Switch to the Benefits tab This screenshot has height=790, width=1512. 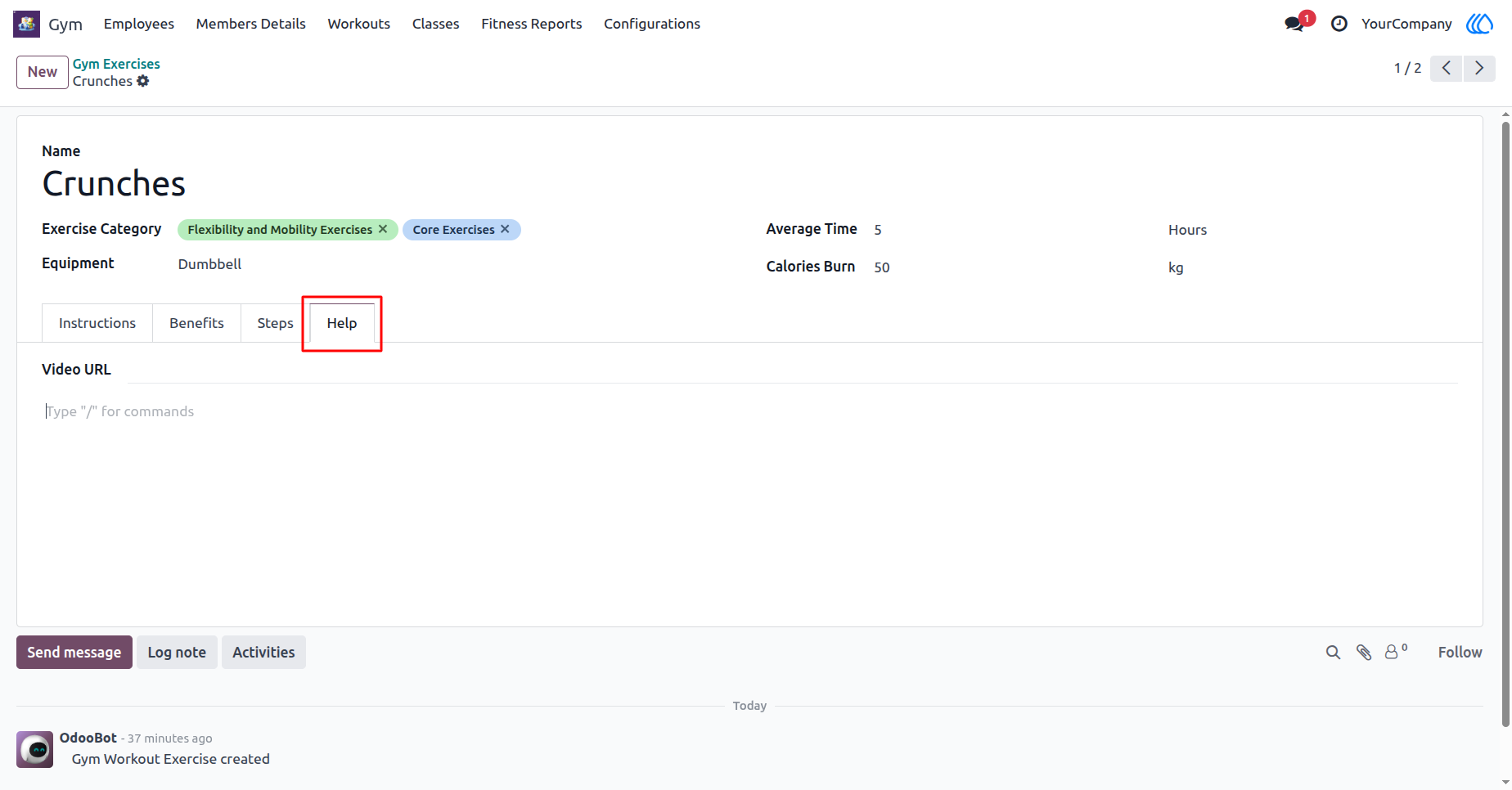[x=196, y=323]
